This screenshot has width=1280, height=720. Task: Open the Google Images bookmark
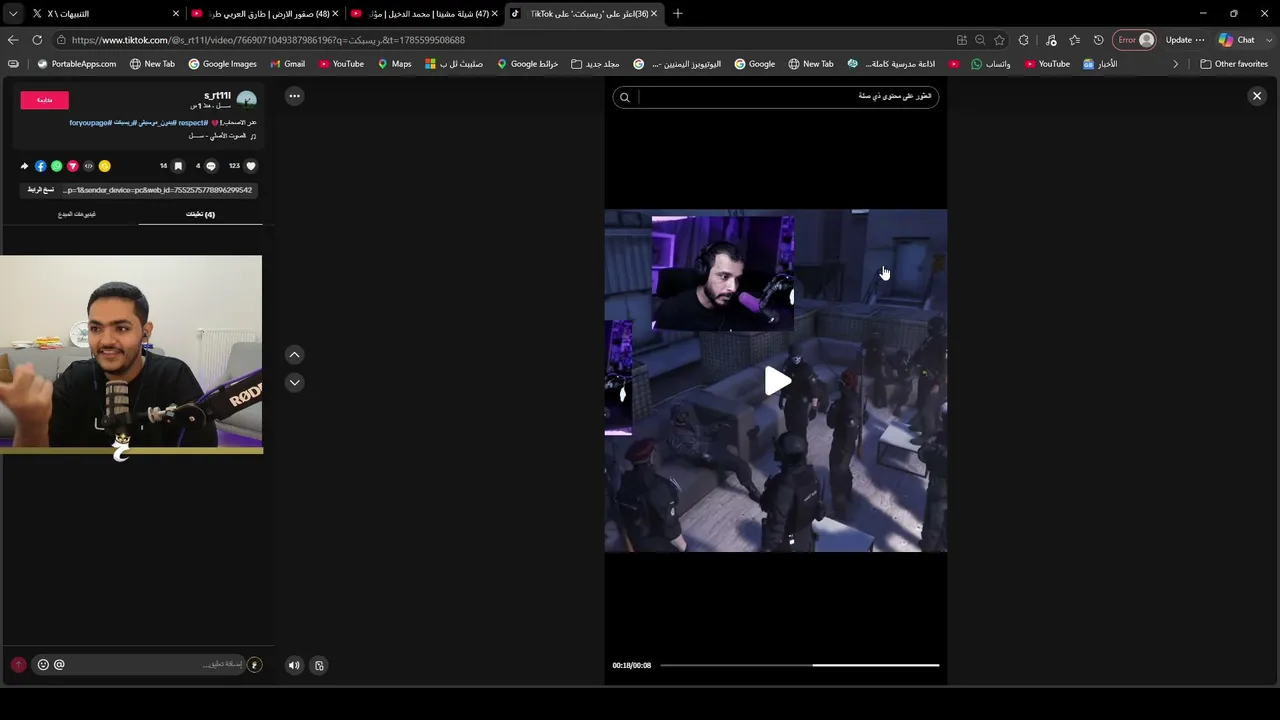222,64
